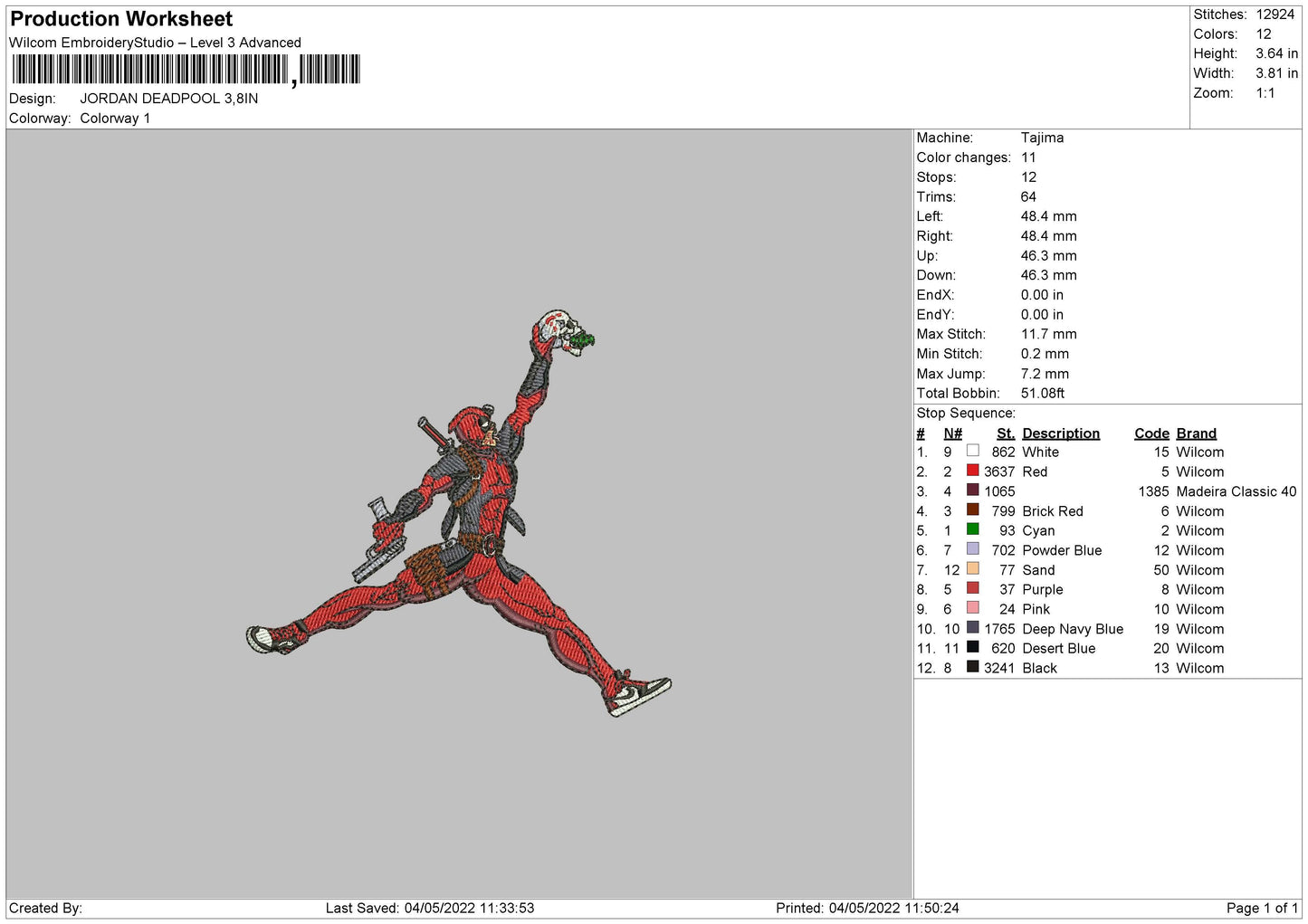The image size is (1308, 924).
Task: Click the 'Colorway 1' value
Action: (x=115, y=119)
